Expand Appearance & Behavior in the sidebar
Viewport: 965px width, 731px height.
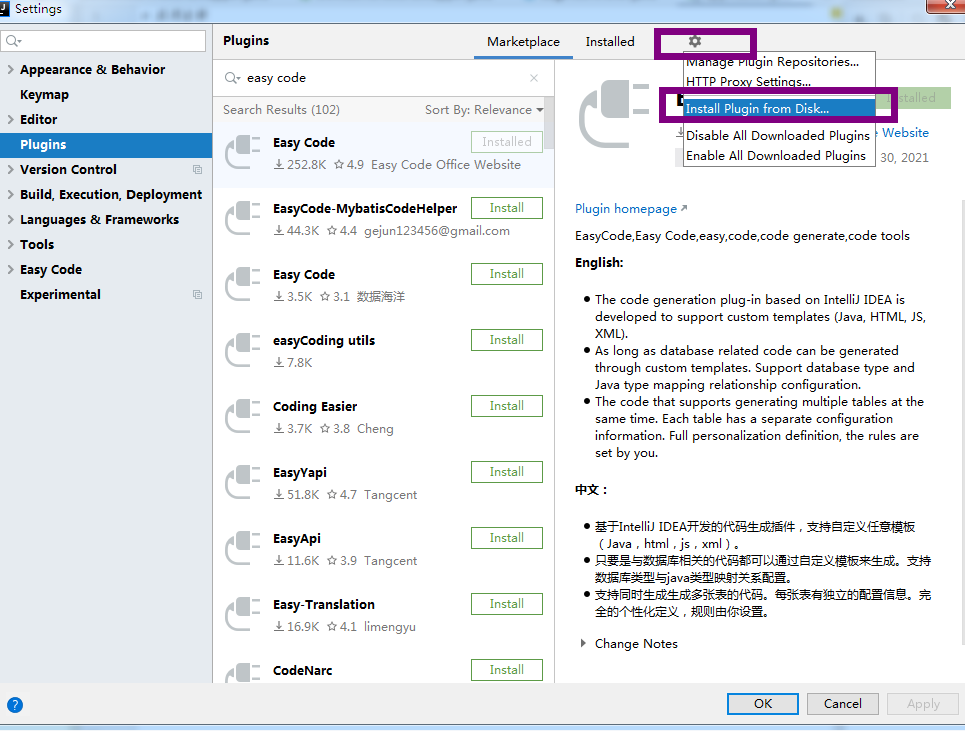(12, 68)
